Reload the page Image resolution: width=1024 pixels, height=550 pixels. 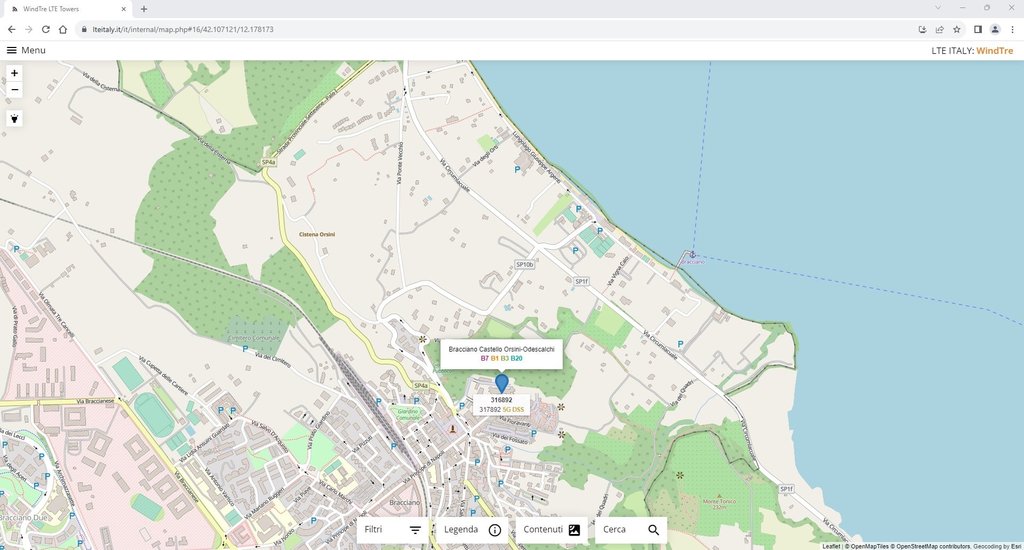coord(46,29)
